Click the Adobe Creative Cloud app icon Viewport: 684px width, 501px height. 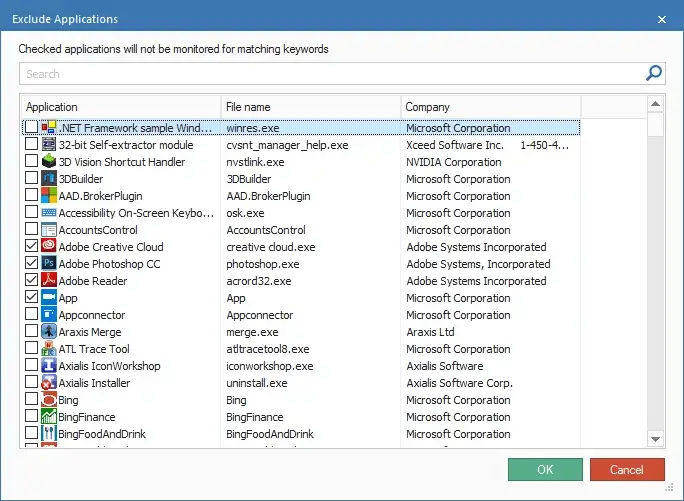[x=48, y=247]
